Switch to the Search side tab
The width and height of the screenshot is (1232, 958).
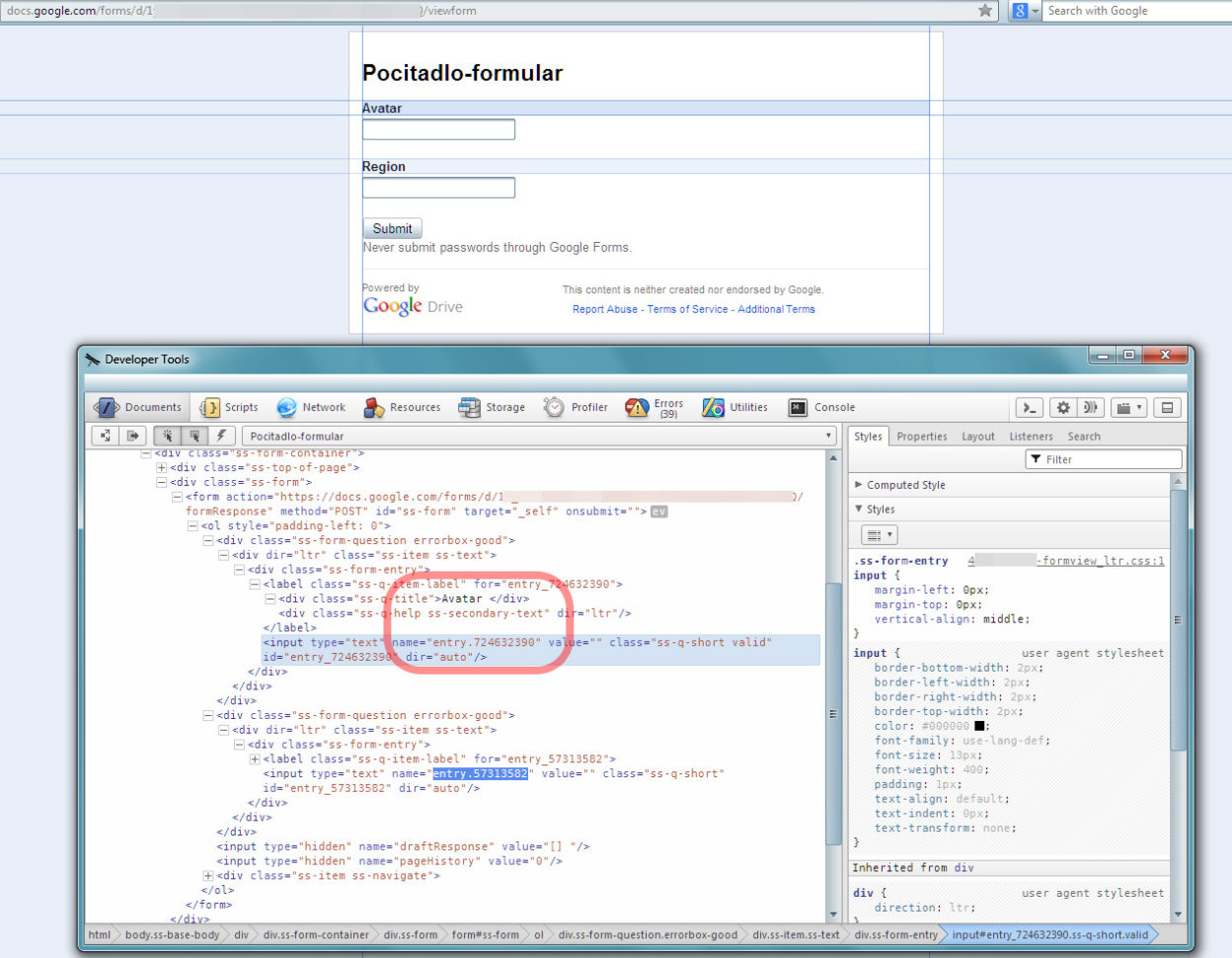1084,436
